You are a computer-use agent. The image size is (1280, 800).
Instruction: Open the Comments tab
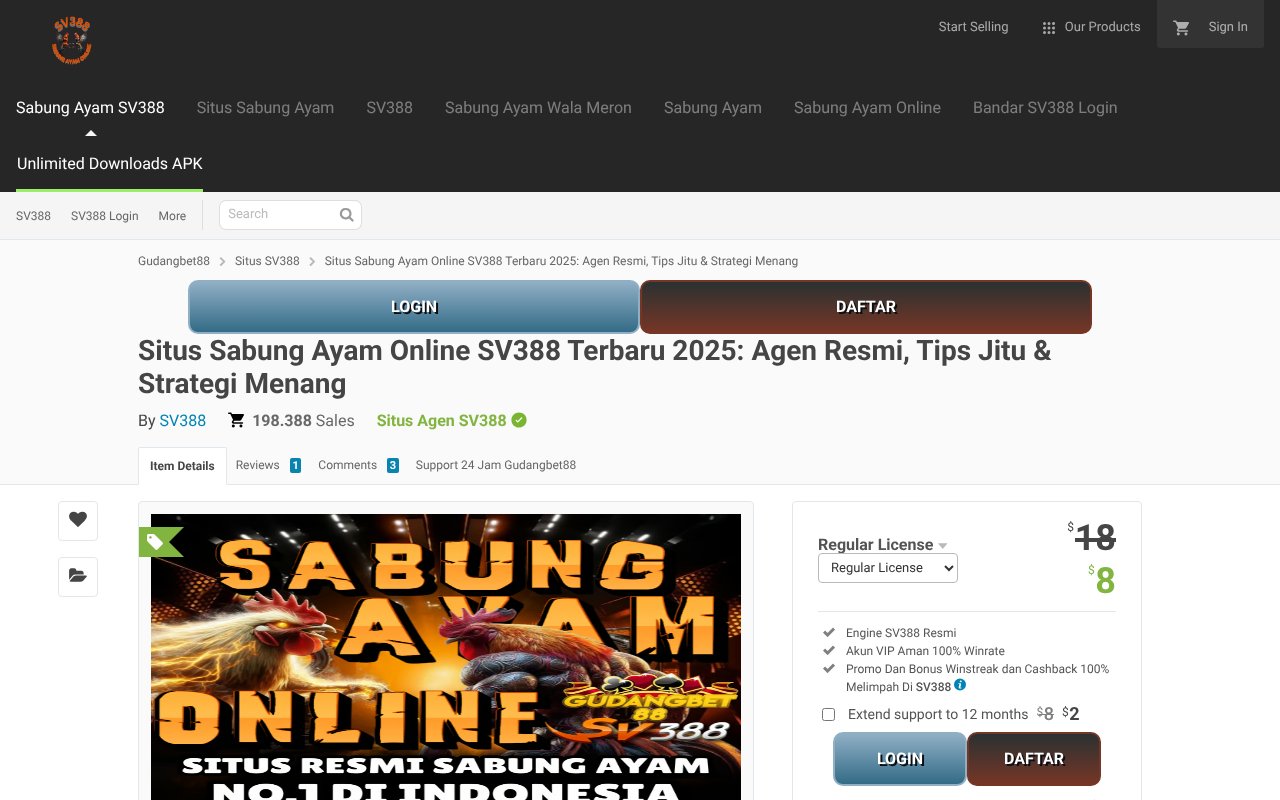click(x=347, y=465)
